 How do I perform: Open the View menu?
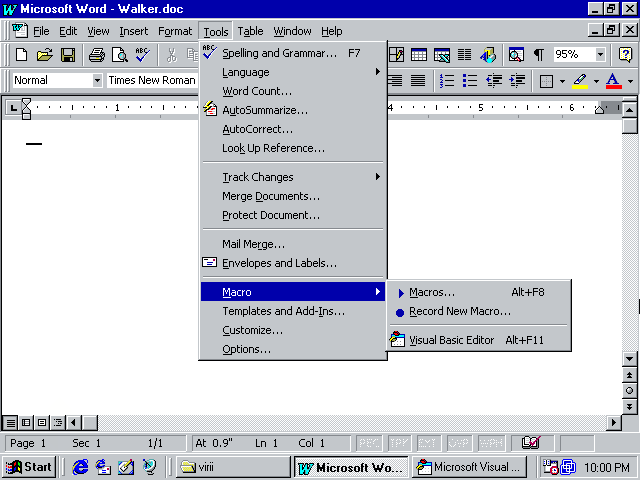(x=98, y=31)
